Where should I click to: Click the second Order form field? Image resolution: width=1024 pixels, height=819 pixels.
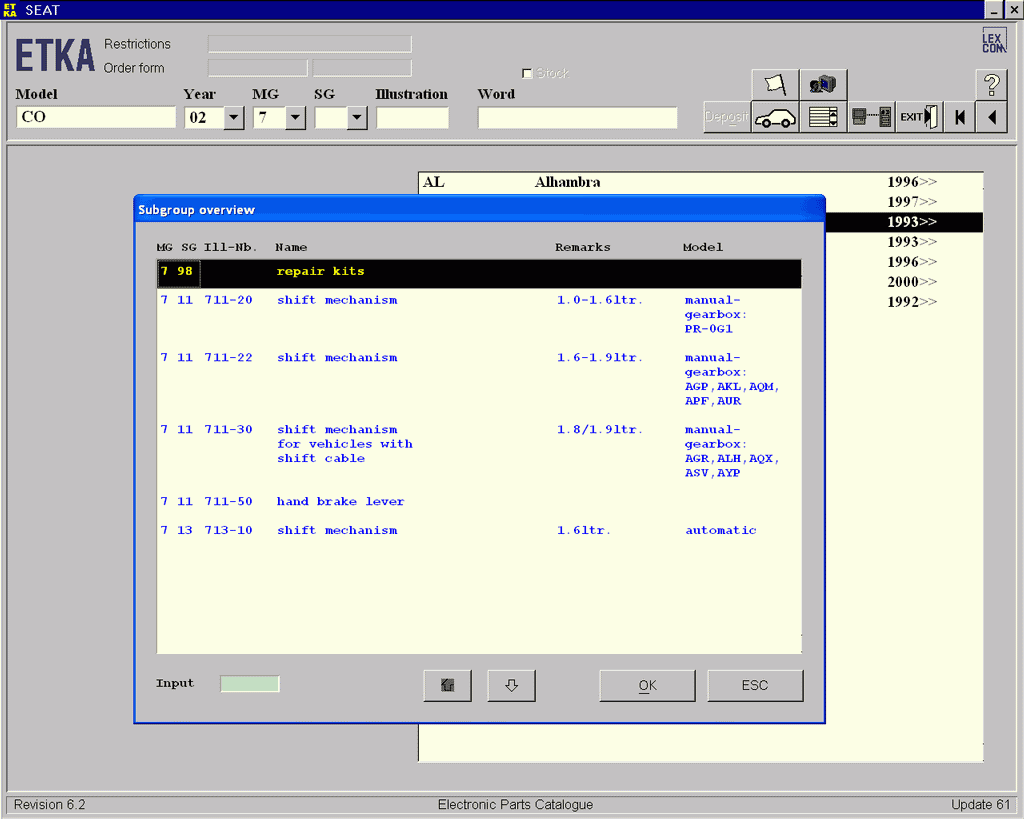(x=362, y=68)
